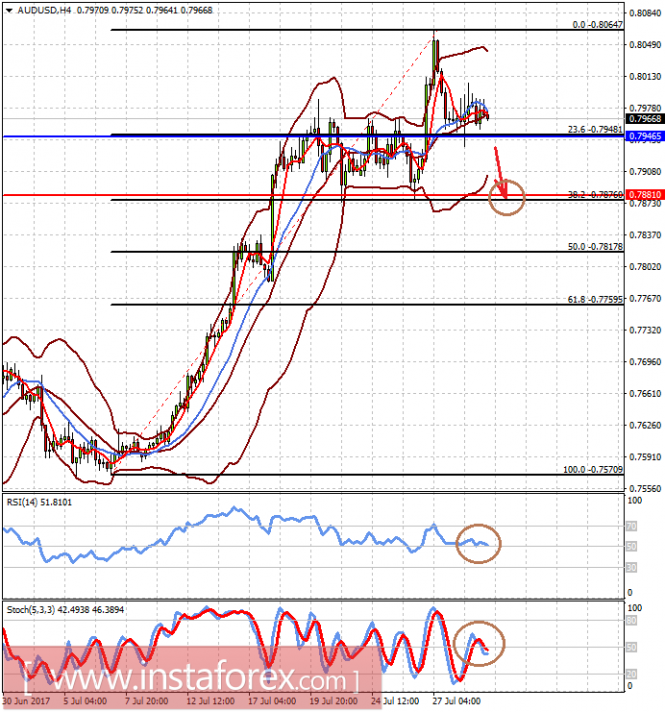Click the 23.6 Fibonacci level label
Viewport: 665px width, 712px height.
[595, 129]
